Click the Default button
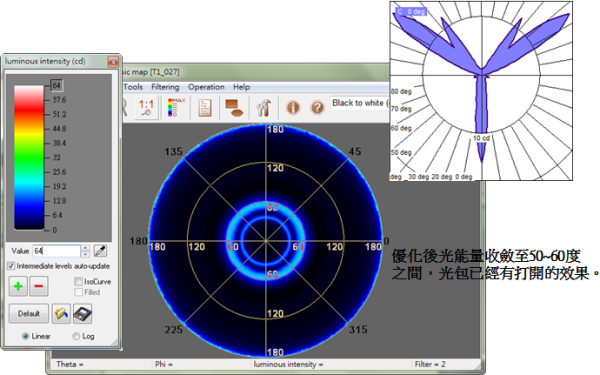 29,314
